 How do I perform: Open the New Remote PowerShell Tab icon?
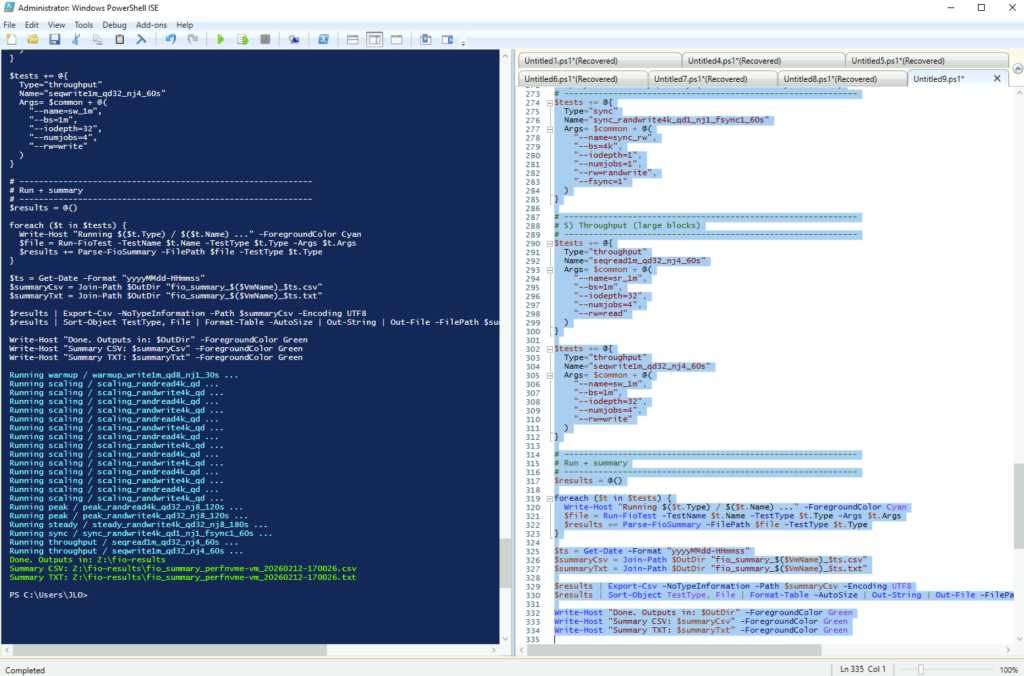[294, 39]
